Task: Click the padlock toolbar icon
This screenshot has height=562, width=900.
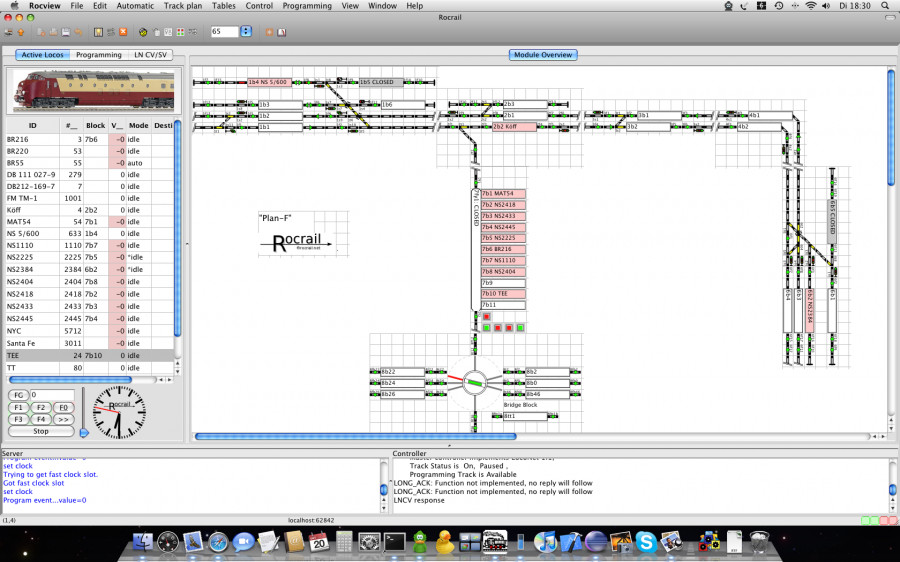Action: click(157, 32)
